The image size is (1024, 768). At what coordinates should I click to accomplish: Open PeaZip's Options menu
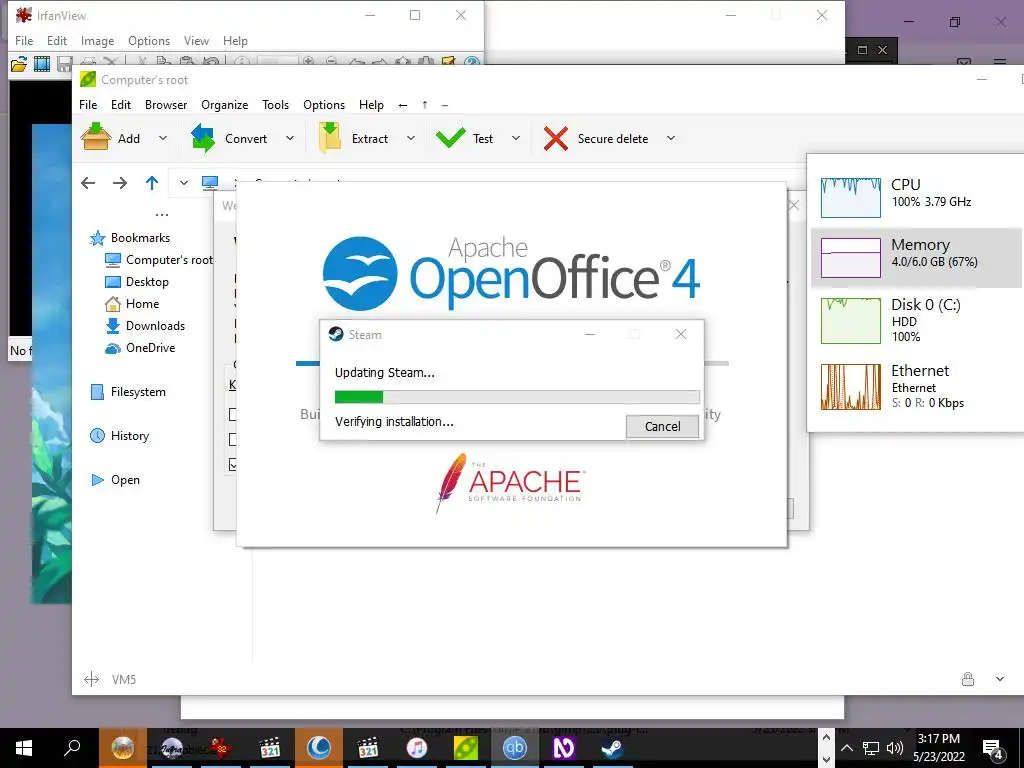click(324, 104)
